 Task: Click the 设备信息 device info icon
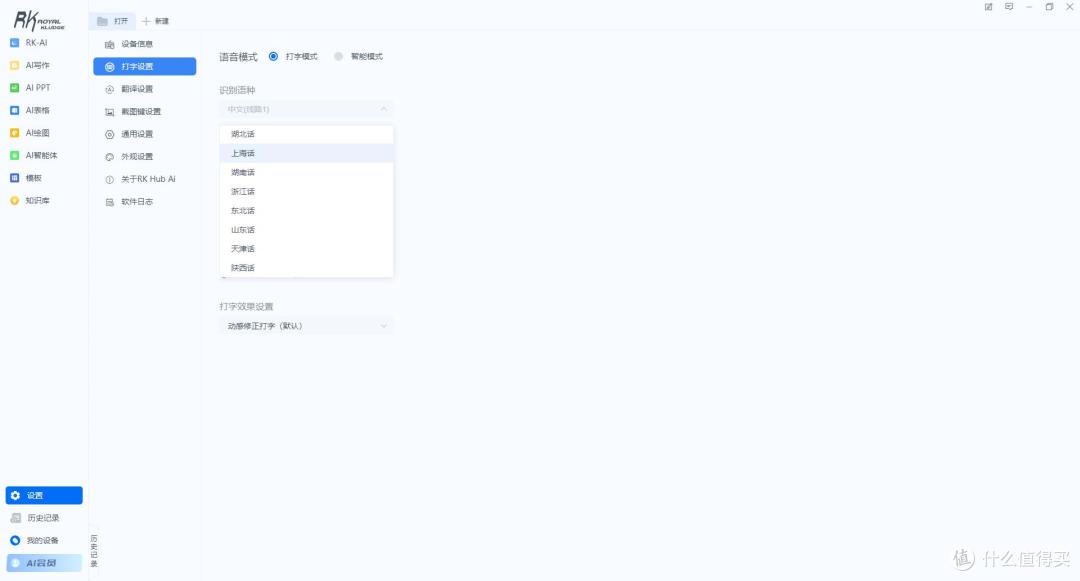110,44
